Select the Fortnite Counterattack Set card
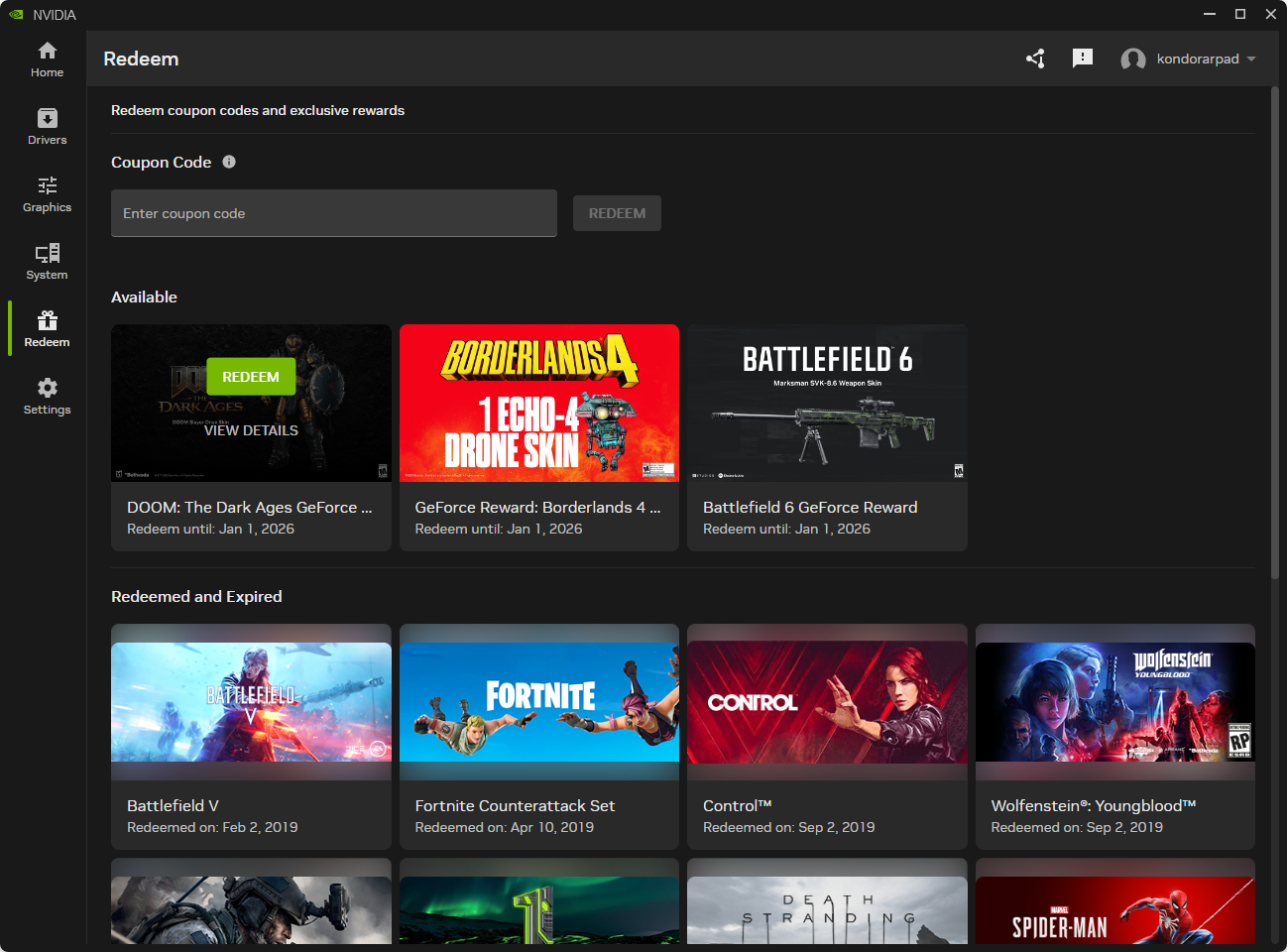 pos(538,736)
